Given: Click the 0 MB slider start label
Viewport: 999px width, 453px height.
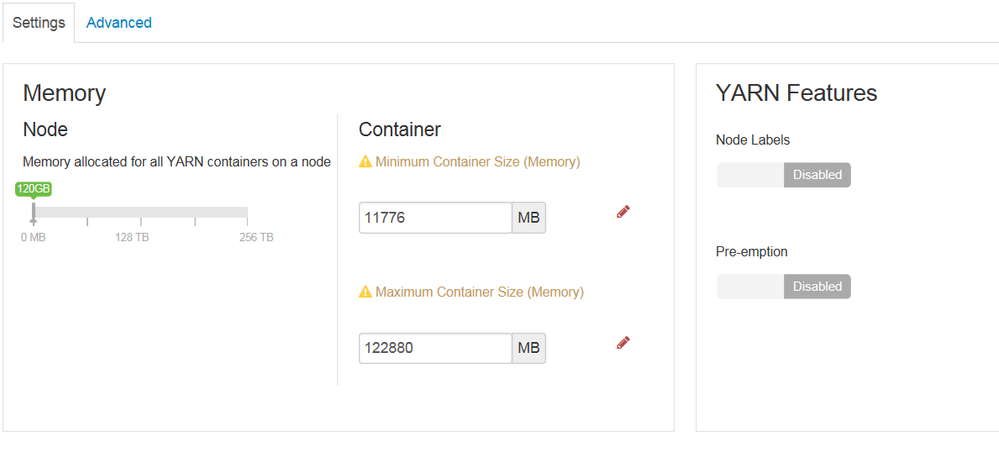Looking at the screenshot, I should (33, 237).
